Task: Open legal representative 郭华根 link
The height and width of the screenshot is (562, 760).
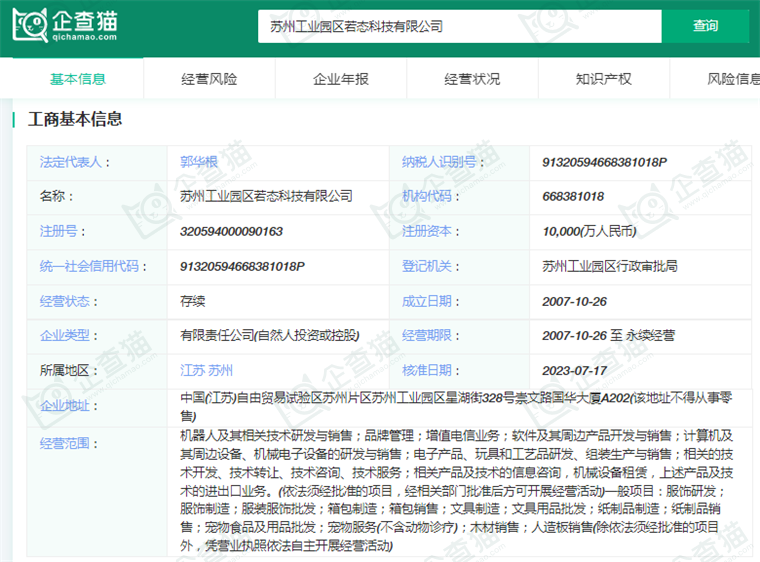Action: (x=199, y=162)
